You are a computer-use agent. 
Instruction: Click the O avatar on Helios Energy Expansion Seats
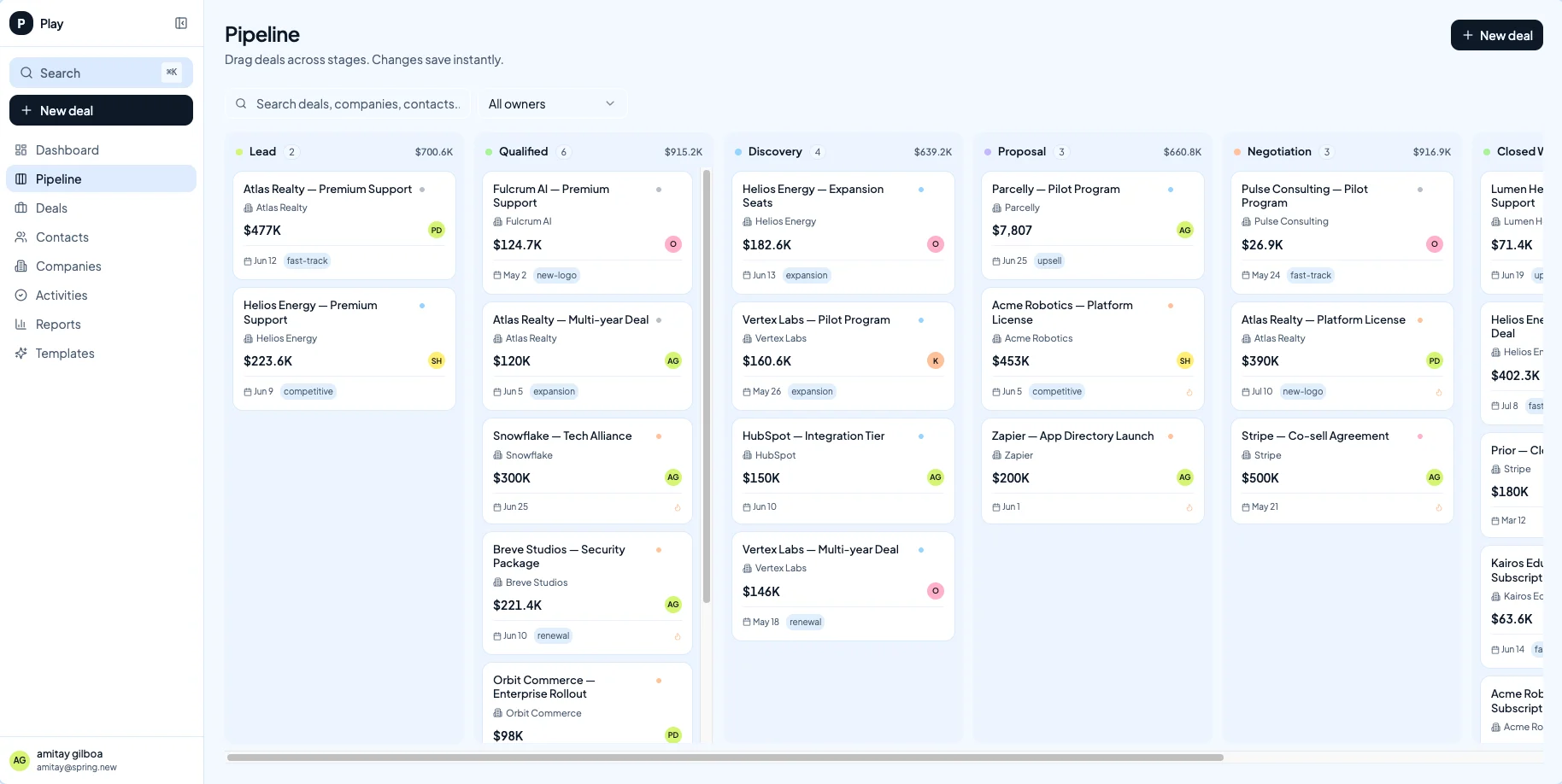936,244
